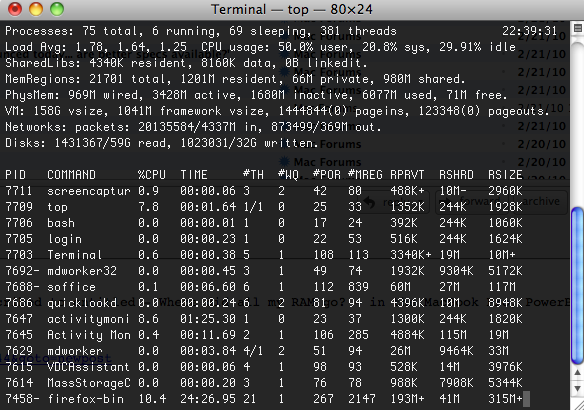Click the SharedLibs summary line

coord(186,63)
